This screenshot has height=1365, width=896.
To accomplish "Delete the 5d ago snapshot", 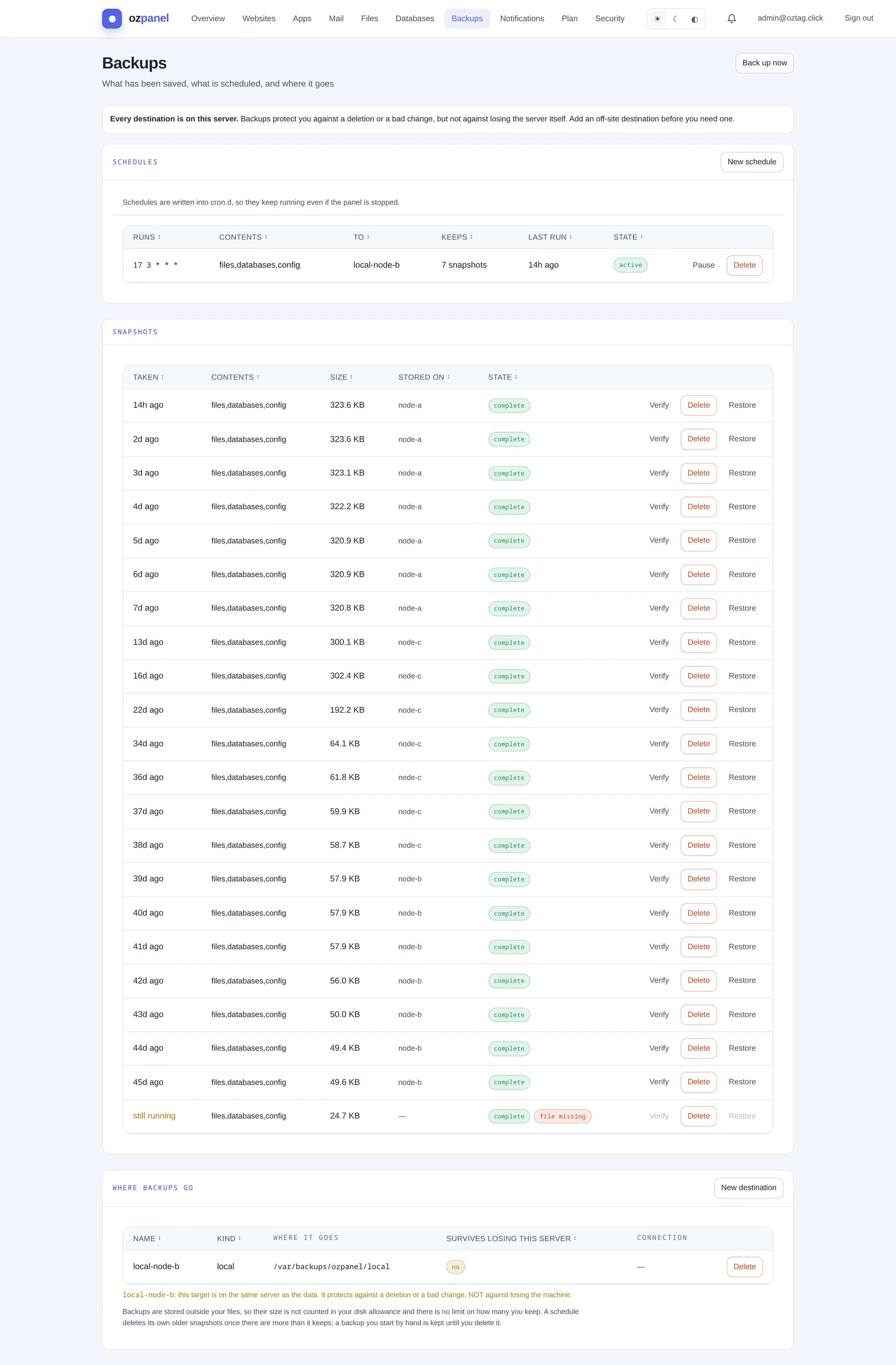I will click(698, 540).
